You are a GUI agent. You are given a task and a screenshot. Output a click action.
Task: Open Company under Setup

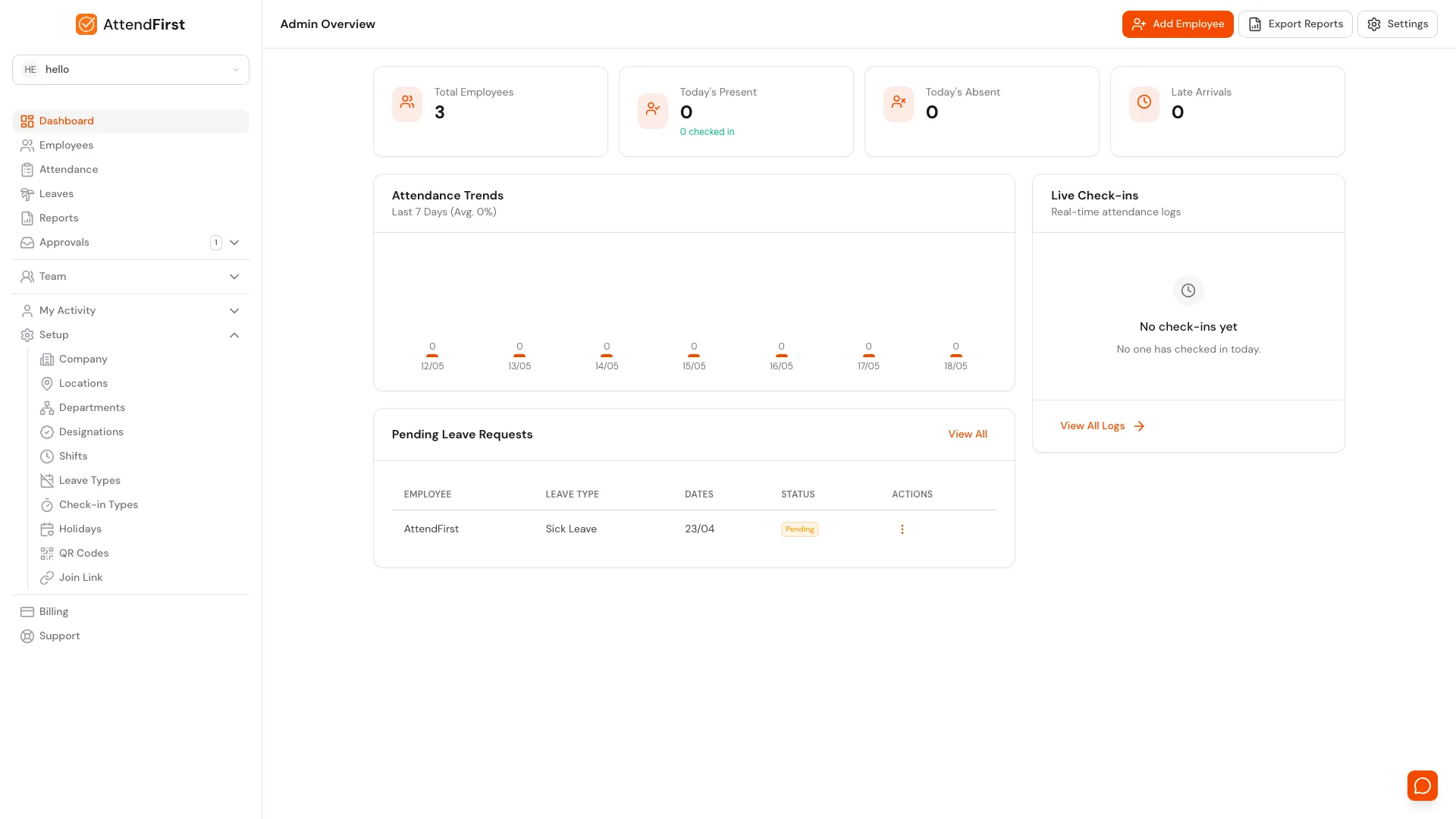[140, 359]
